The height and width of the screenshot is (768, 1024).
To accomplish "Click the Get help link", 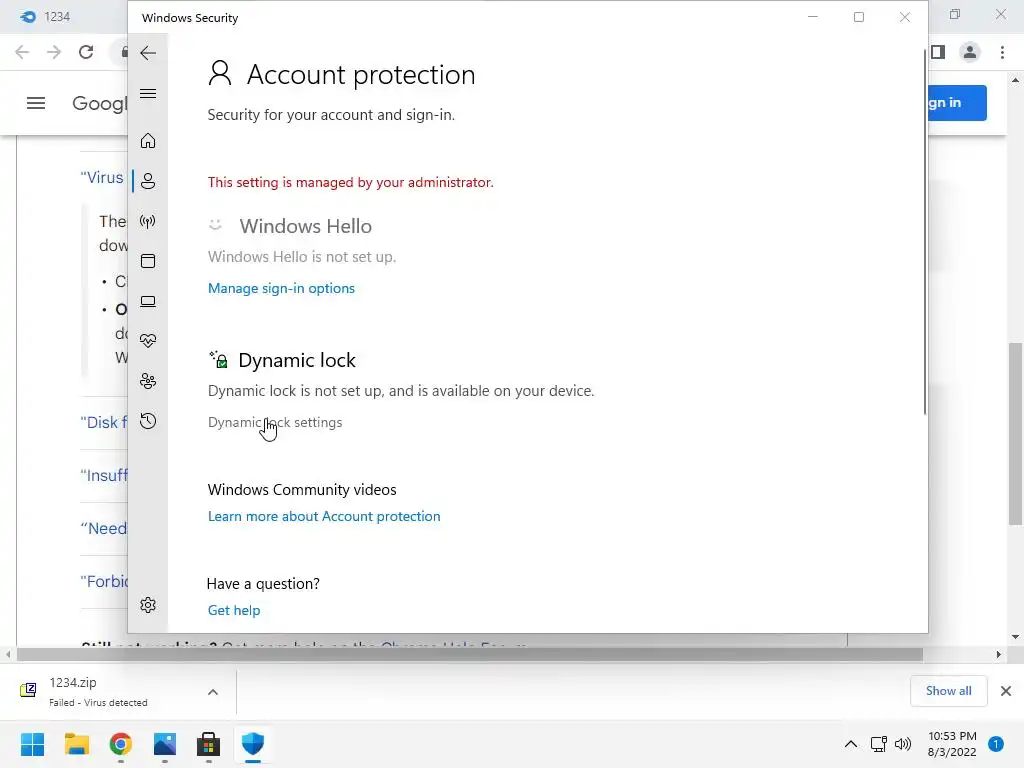I will [234, 610].
